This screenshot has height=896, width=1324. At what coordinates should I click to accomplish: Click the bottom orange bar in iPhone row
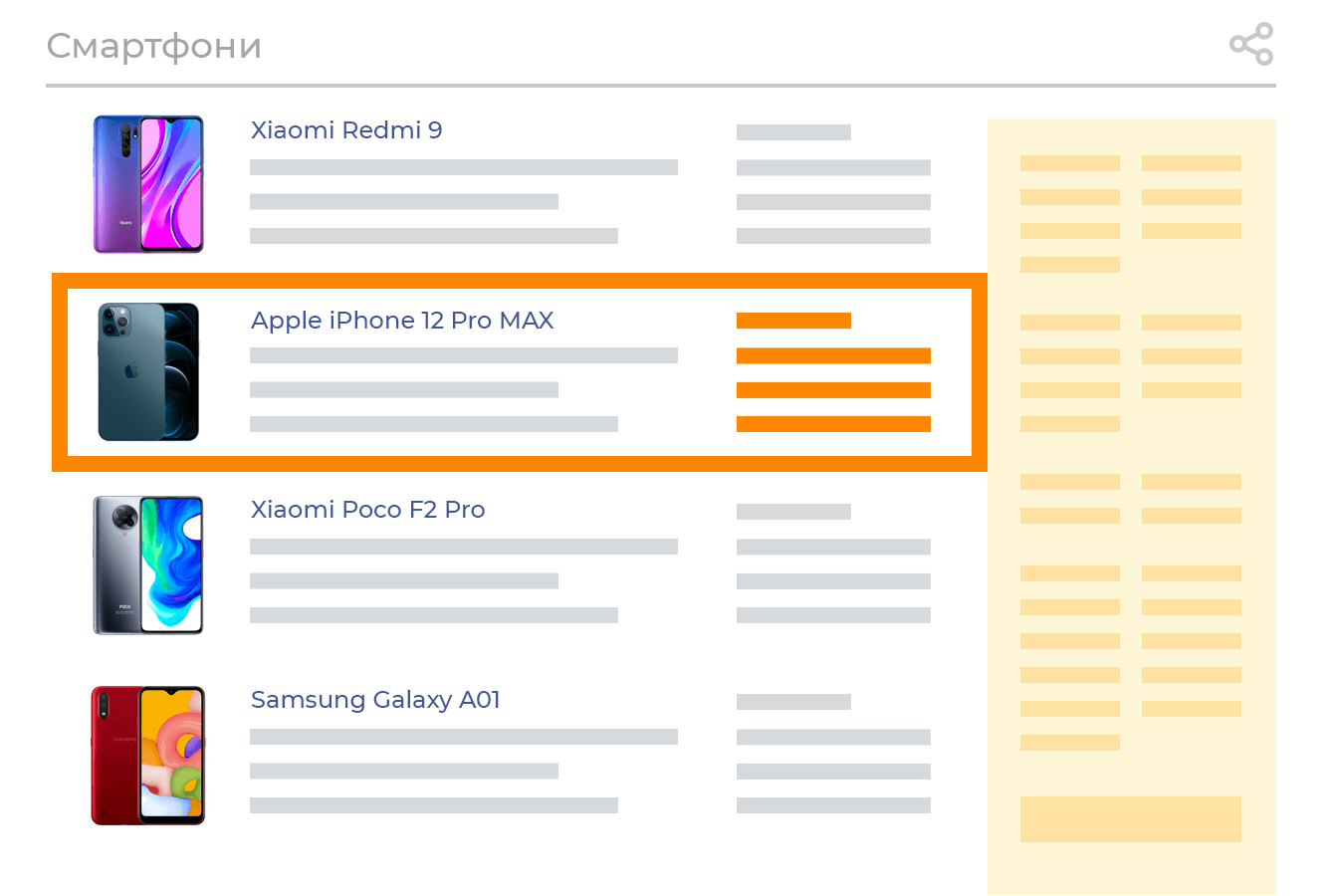(833, 424)
